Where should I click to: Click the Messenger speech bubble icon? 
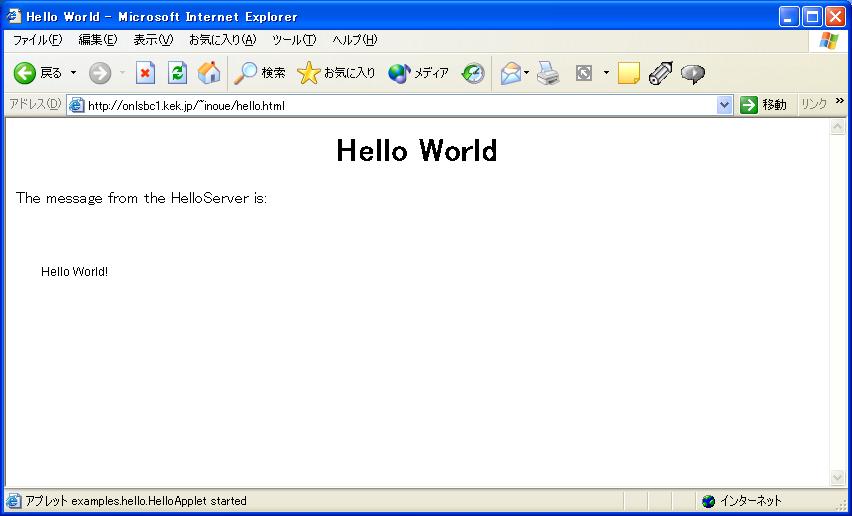(x=692, y=73)
